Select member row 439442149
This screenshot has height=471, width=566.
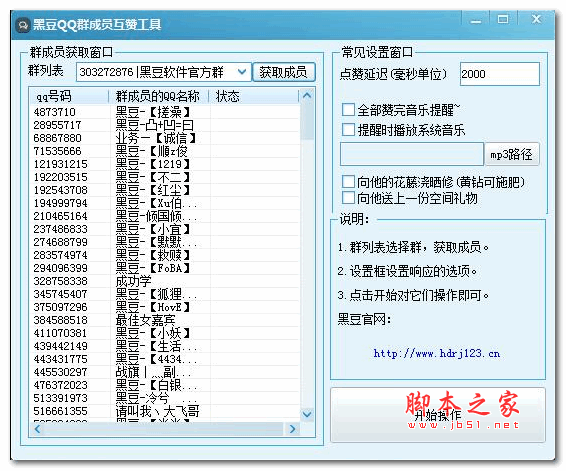(165, 346)
